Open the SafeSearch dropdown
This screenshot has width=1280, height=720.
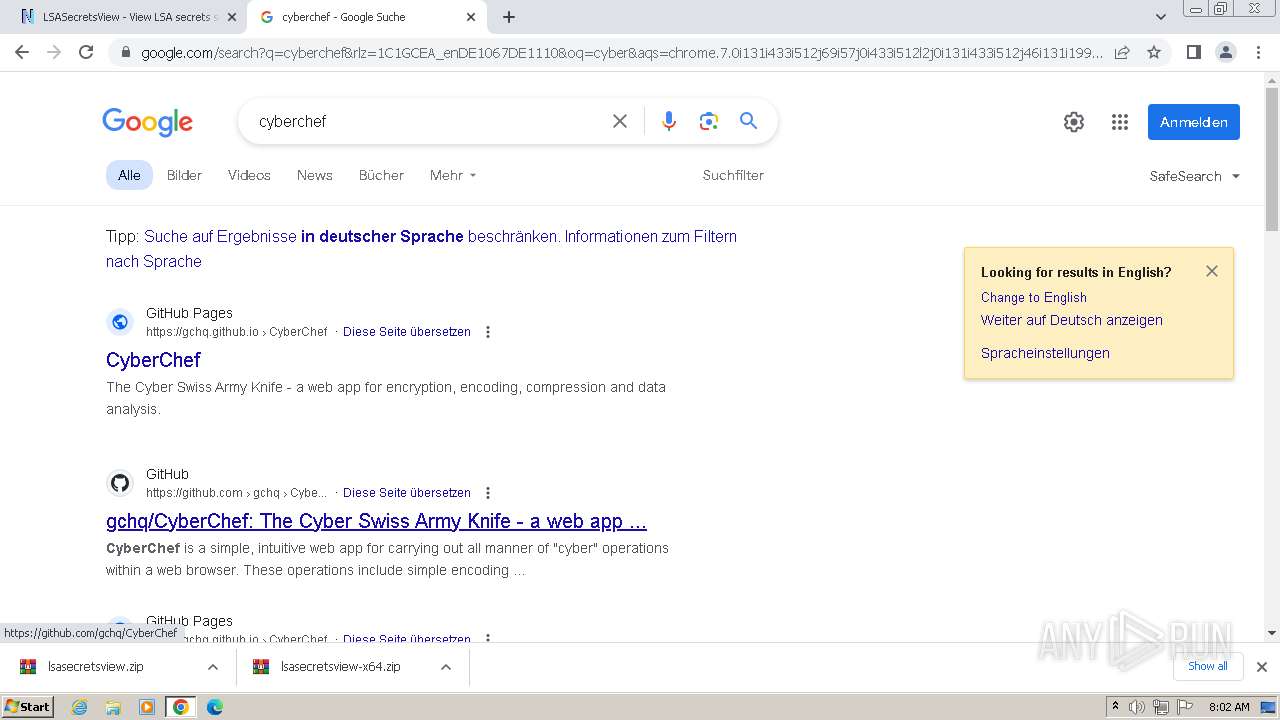(x=1194, y=176)
